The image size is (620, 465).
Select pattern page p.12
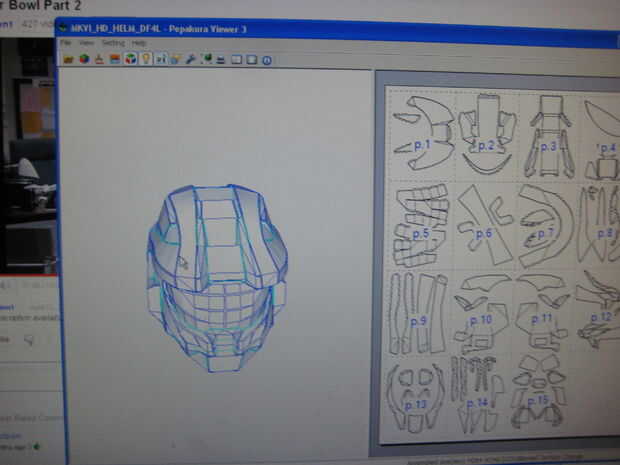point(599,310)
